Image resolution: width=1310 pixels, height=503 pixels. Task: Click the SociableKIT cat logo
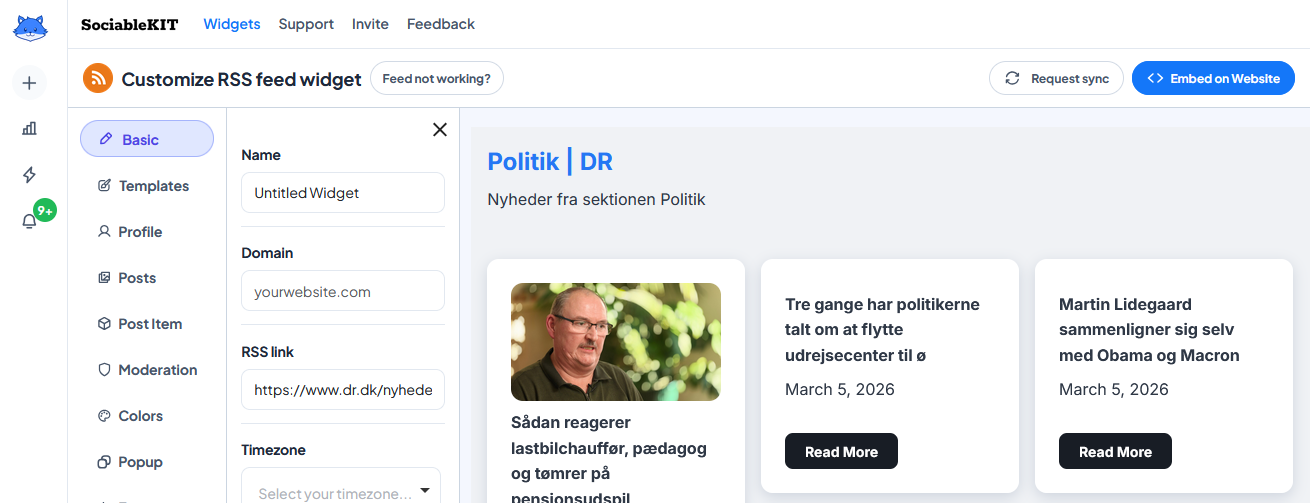(30, 26)
